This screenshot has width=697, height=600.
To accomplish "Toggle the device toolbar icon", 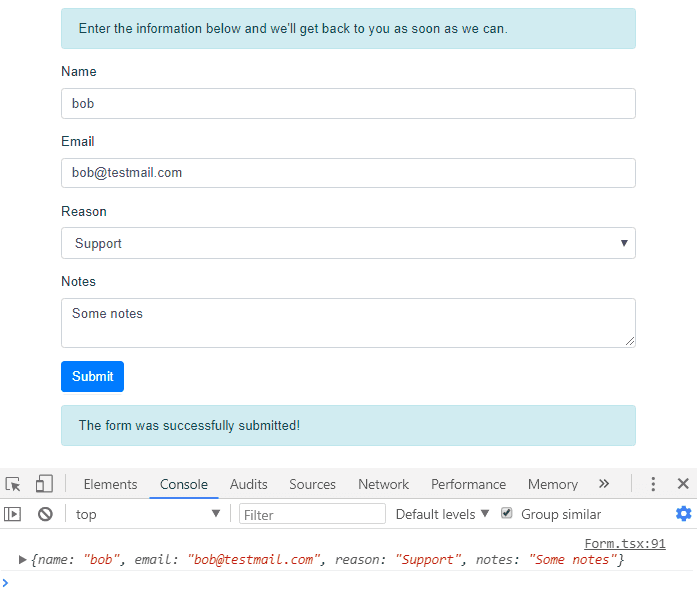I will click(x=44, y=484).
